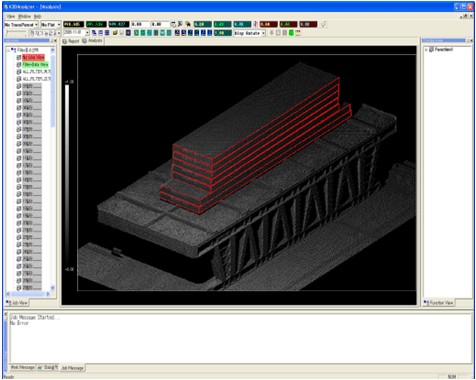This screenshot has width=476, height=380.
Task: Click the Function View panel tab
Action: (439, 303)
